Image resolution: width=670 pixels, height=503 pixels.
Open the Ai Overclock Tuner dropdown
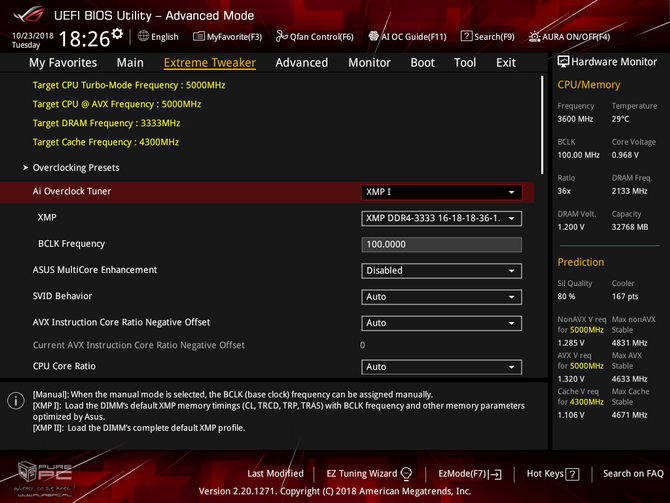tap(441, 192)
